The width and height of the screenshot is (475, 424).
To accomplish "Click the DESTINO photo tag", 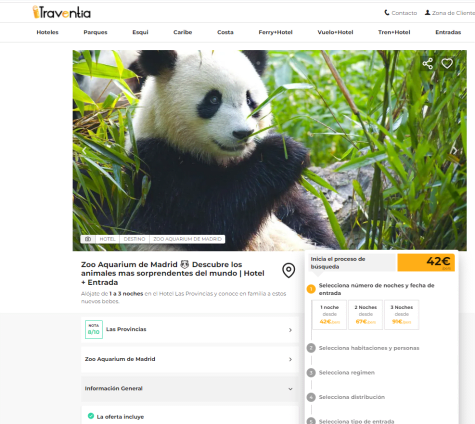I will coord(134,239).
